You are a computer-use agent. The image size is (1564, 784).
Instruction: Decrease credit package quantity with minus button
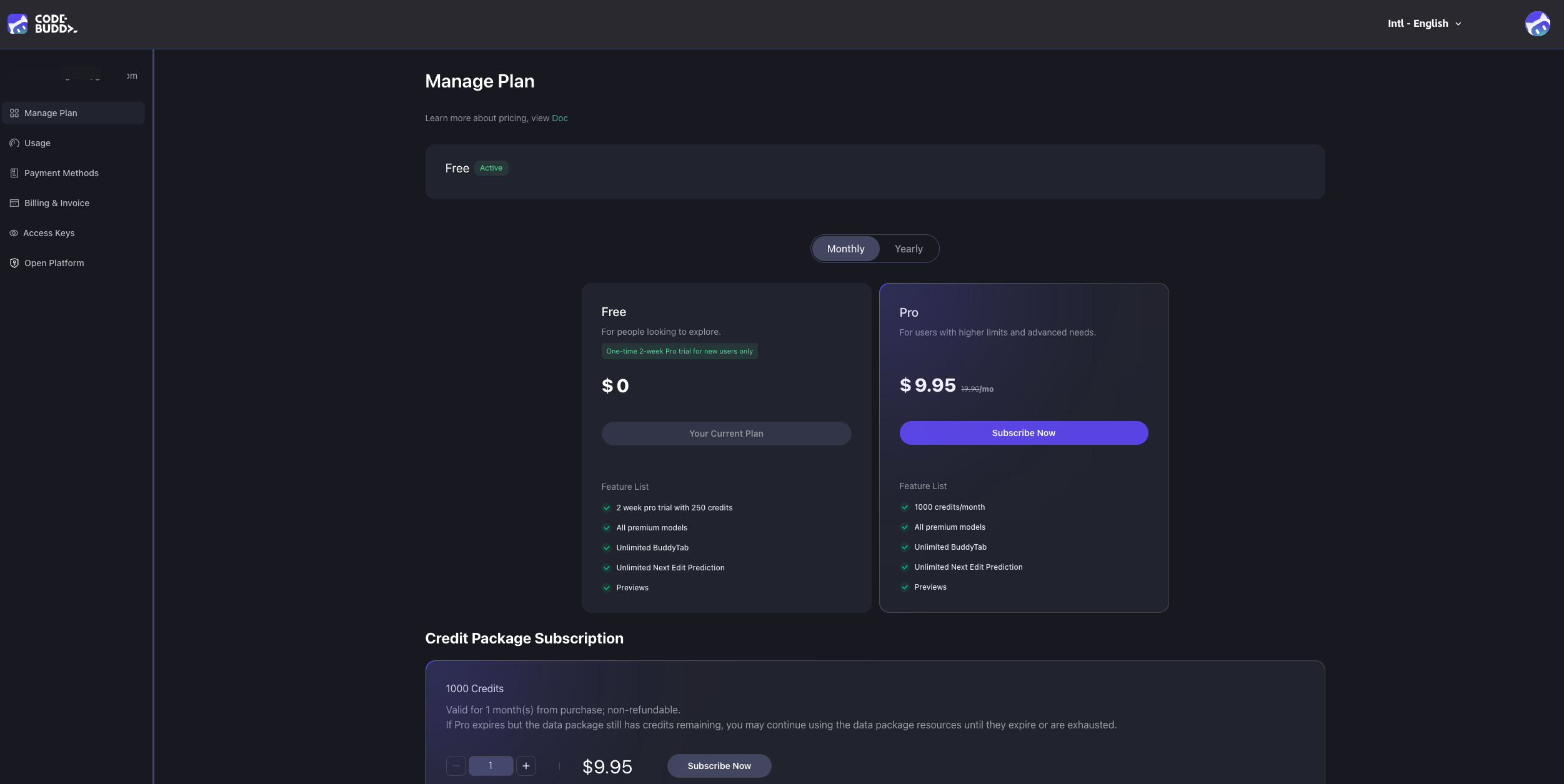point(456,766)
